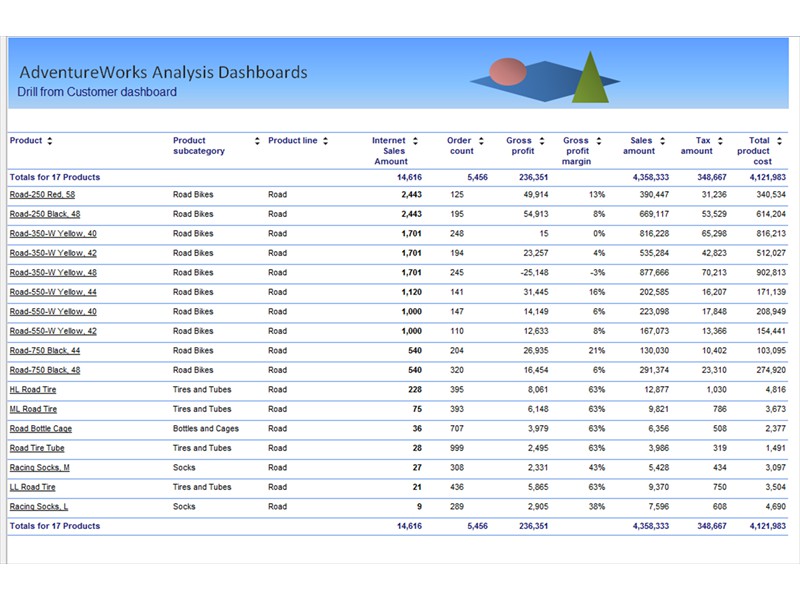
Task: Click the AdventureWorks Analysis Dashboards title
Action: click(163, 72)
